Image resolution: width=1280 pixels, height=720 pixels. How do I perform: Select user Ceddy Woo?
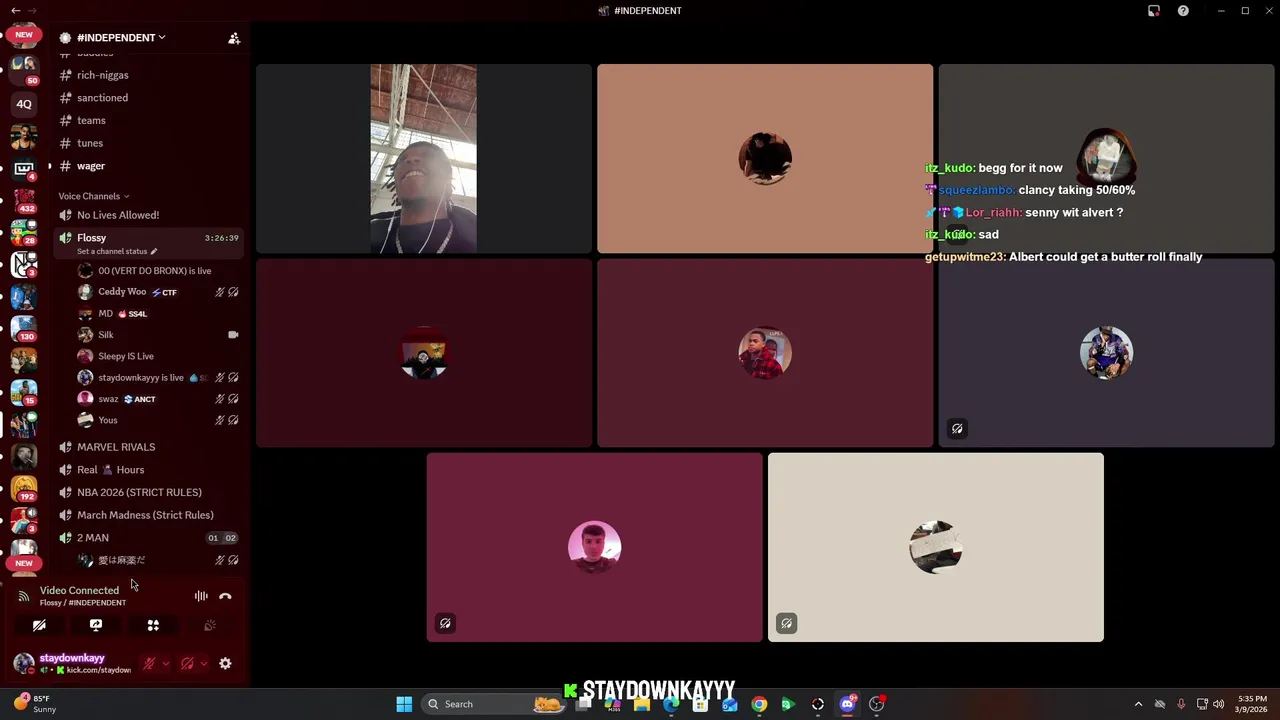pyautogui.click(x=158, y=292)
